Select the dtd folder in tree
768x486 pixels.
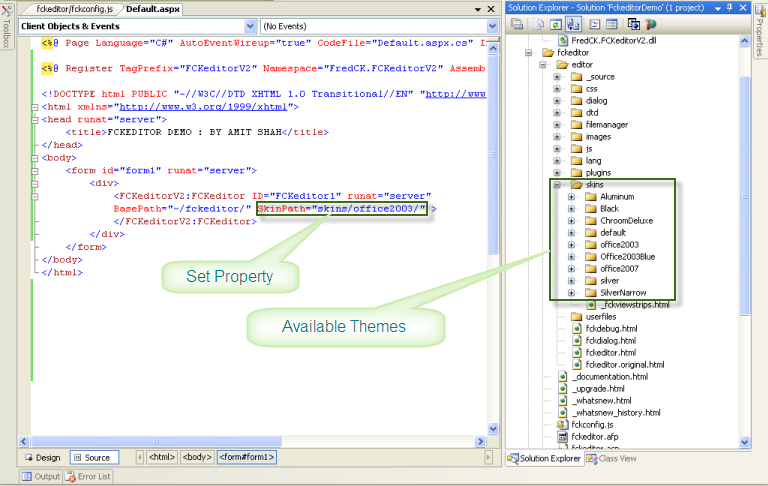pos(592,113)
